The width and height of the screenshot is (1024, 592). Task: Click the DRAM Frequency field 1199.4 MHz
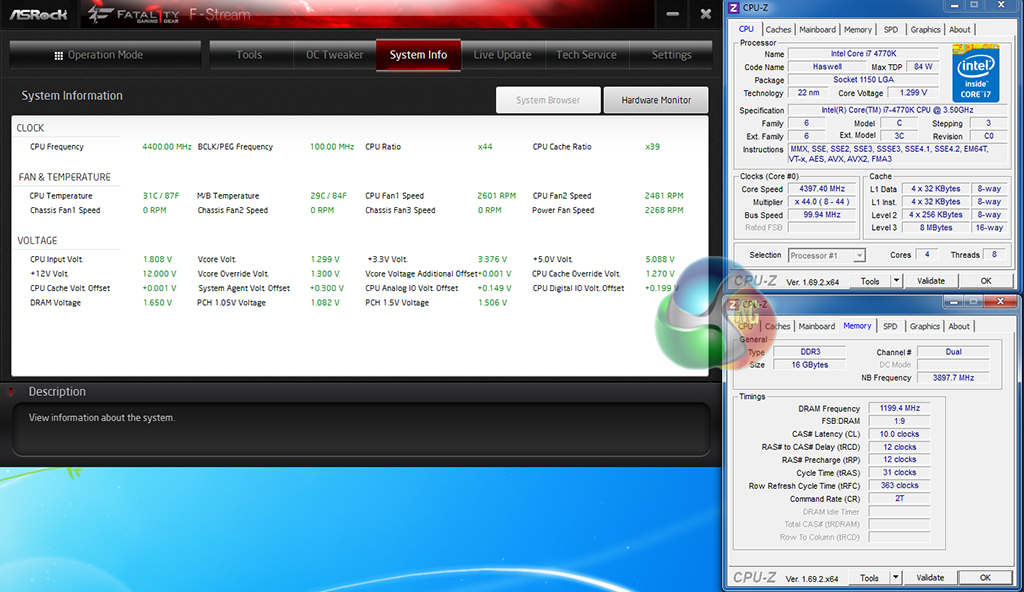tap(899, 408)
